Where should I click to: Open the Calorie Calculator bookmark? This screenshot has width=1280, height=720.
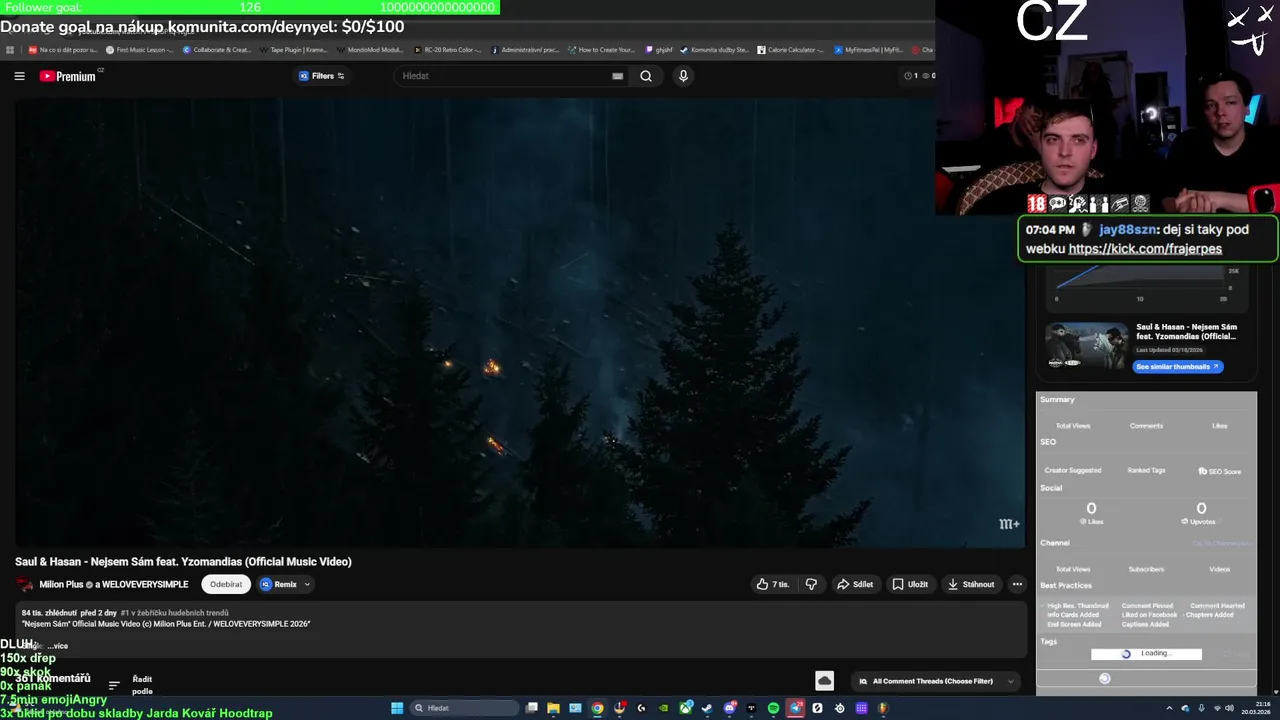click(790, 49)
